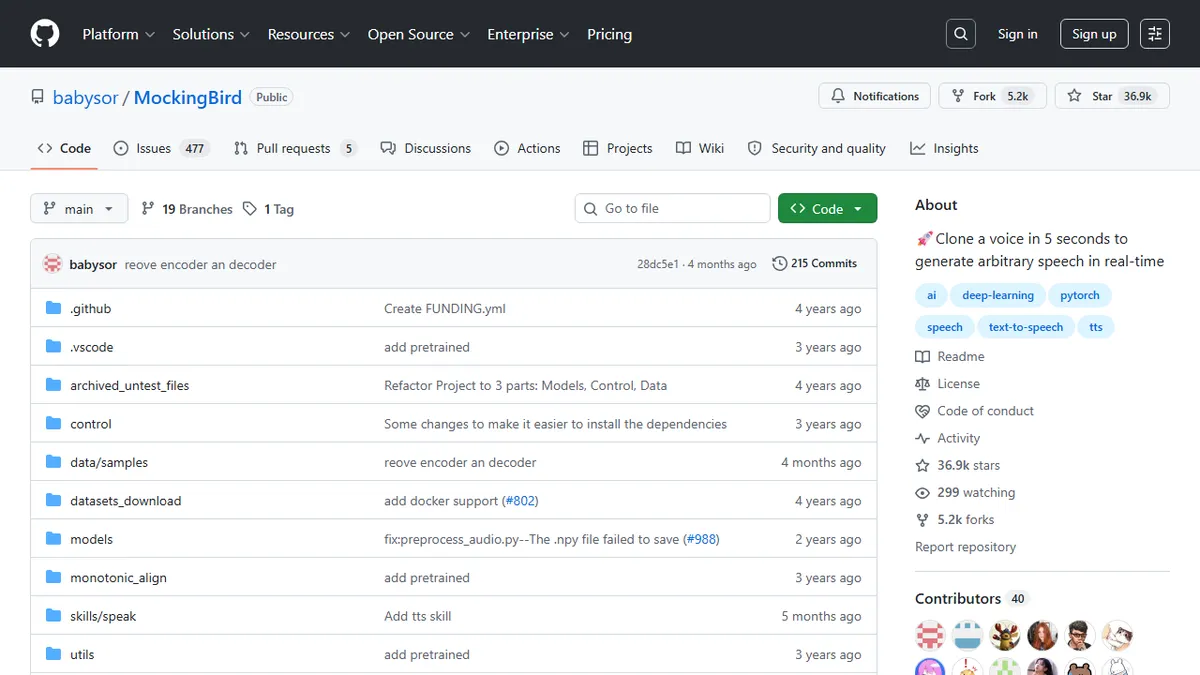Image resolution: width=1200 pixels, height=675 pixels.
Task: Open the Insights tab
Action: tap(944, 148)
